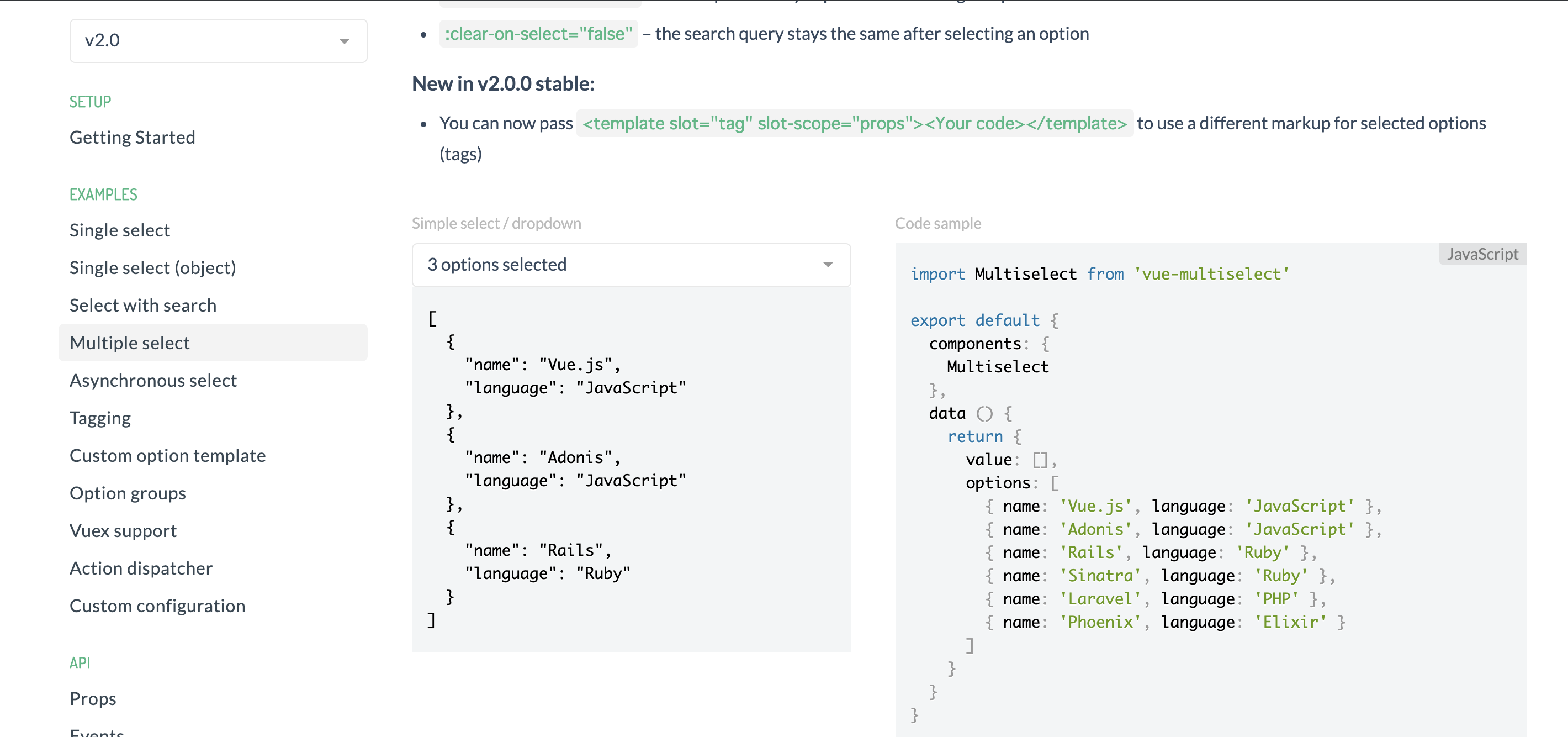Go to Select with search example
The height and width of the screenshot is (737, 1568).
[x=143, y=304]
